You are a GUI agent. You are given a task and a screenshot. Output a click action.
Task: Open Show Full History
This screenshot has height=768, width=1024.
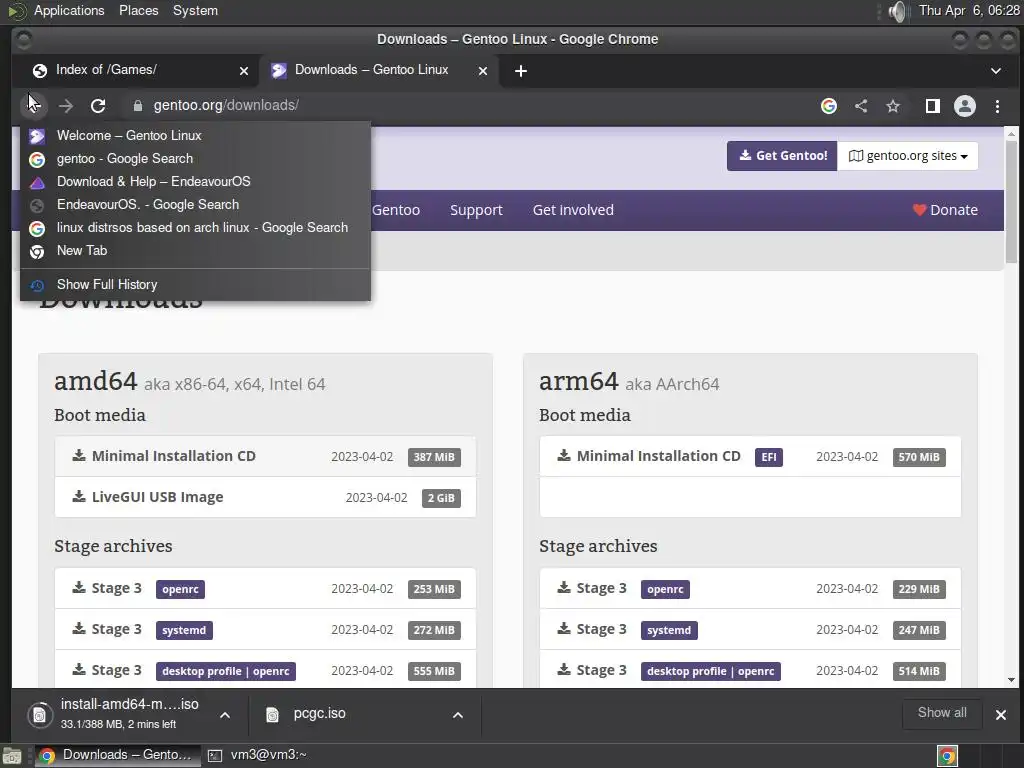[x=195, y=284]
